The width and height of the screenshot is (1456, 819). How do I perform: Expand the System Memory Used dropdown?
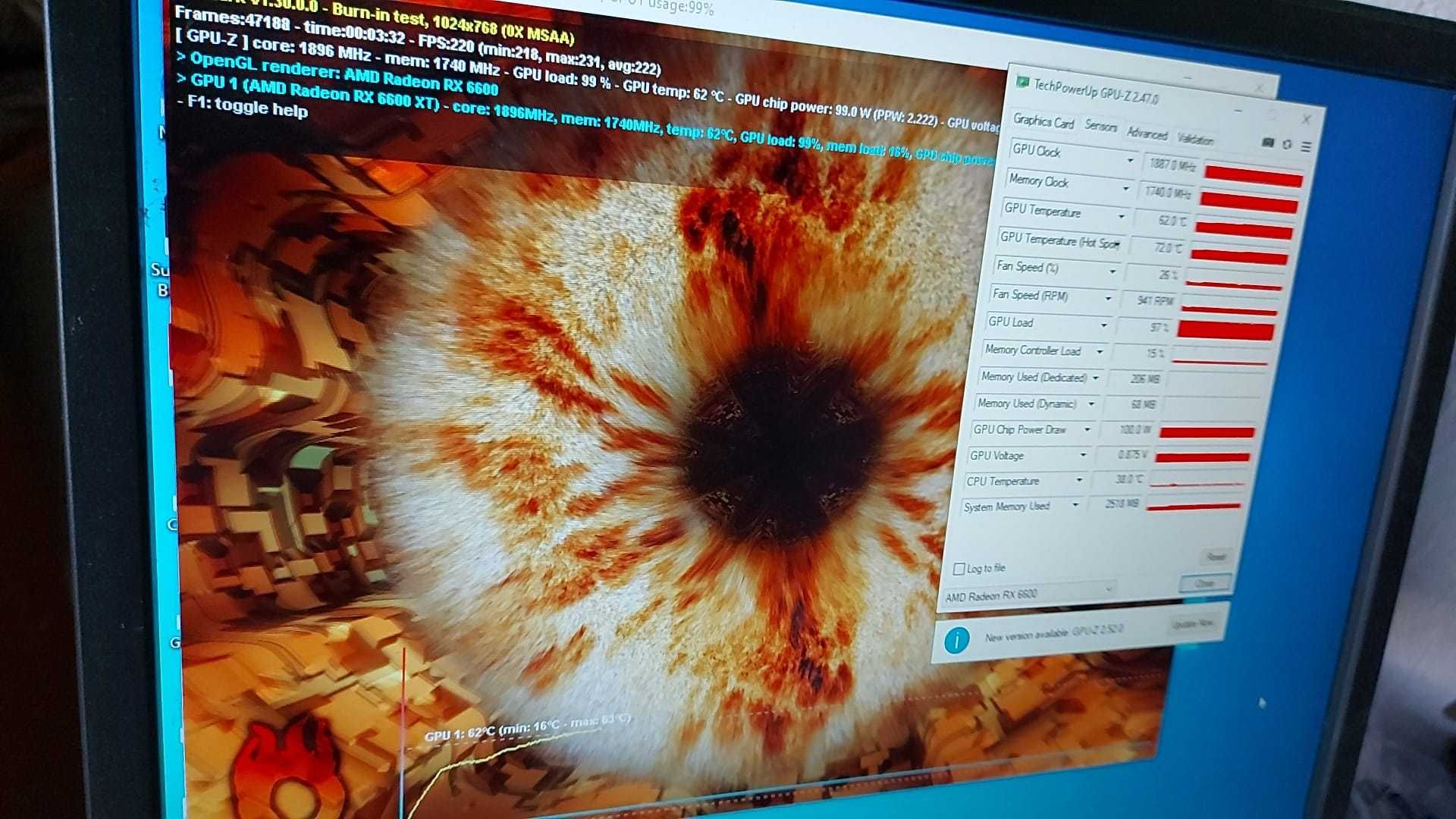[1075, 505]
